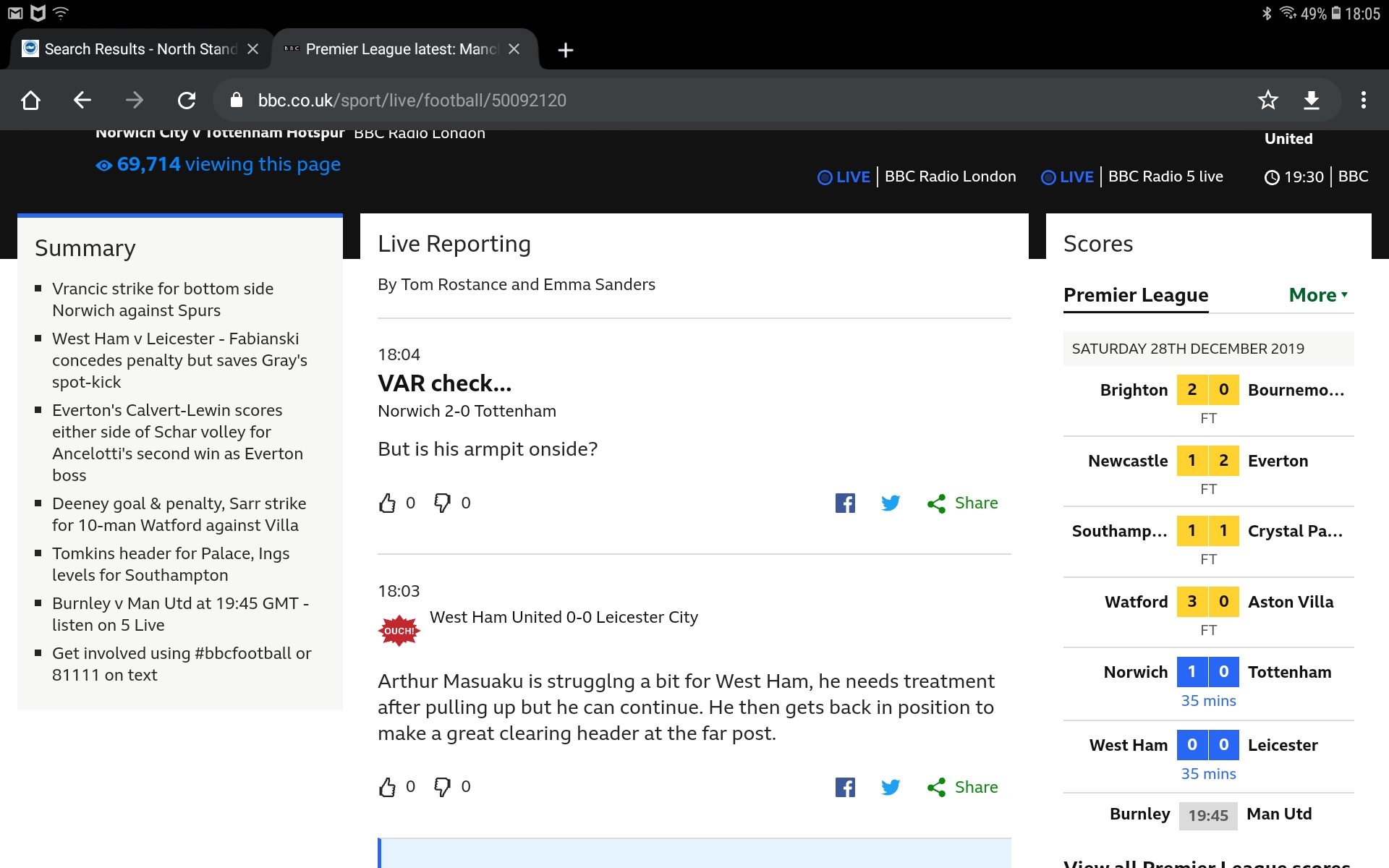
Task: Close the Search Results North Stand tab
Action: click(252, 48)
